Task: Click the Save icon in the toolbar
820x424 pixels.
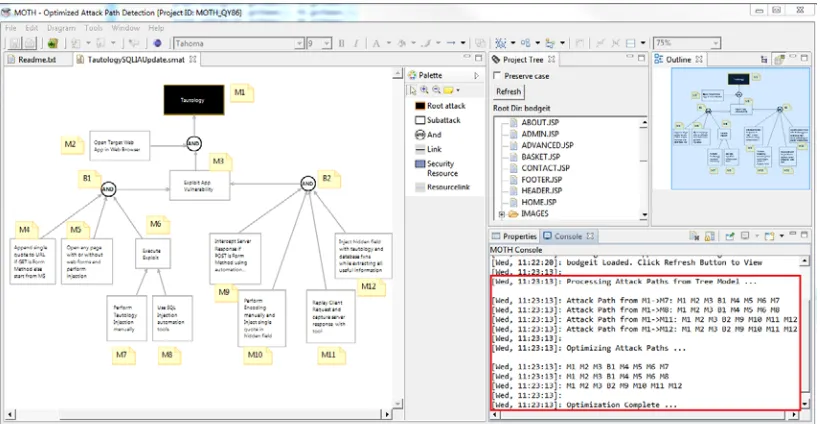Action: [15, 43]
